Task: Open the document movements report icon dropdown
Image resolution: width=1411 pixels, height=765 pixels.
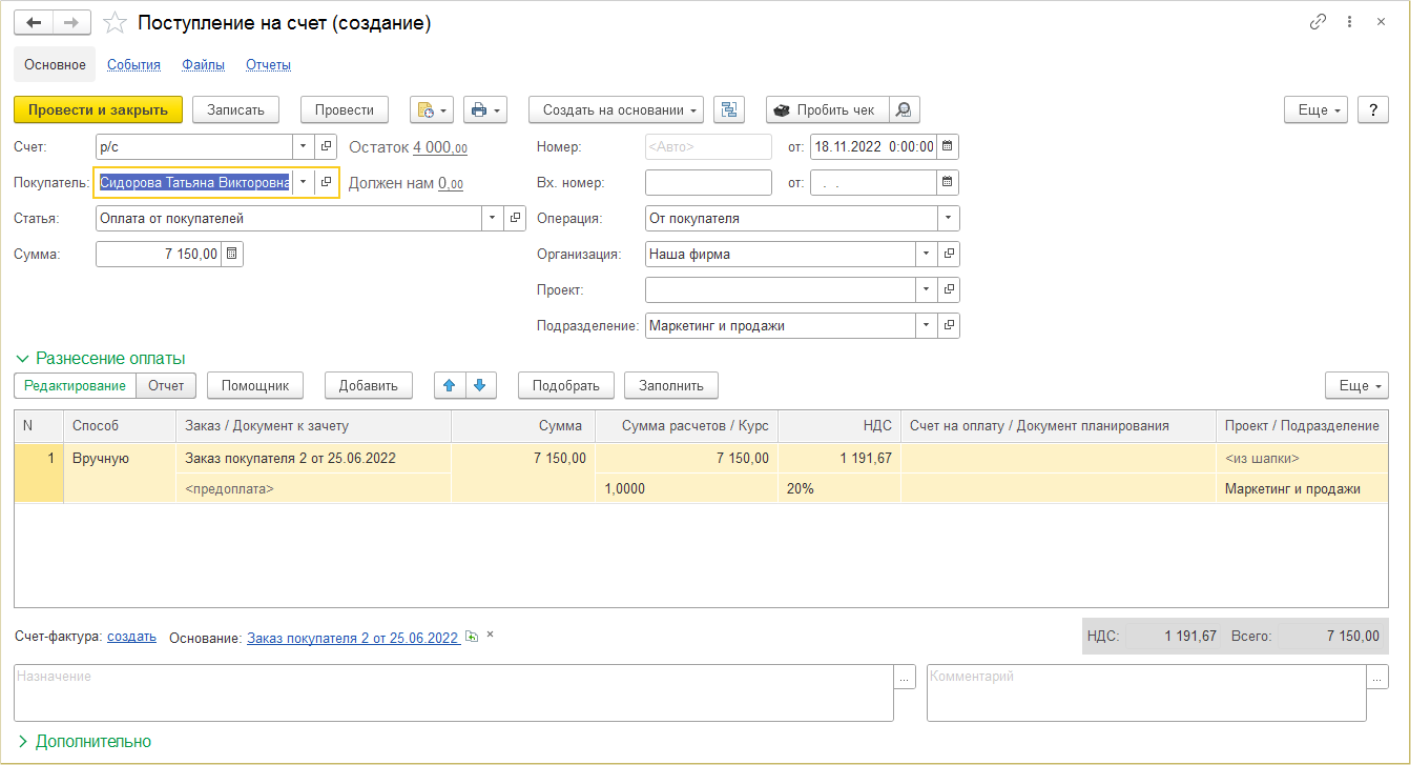Action: click(x=432, y=110)
